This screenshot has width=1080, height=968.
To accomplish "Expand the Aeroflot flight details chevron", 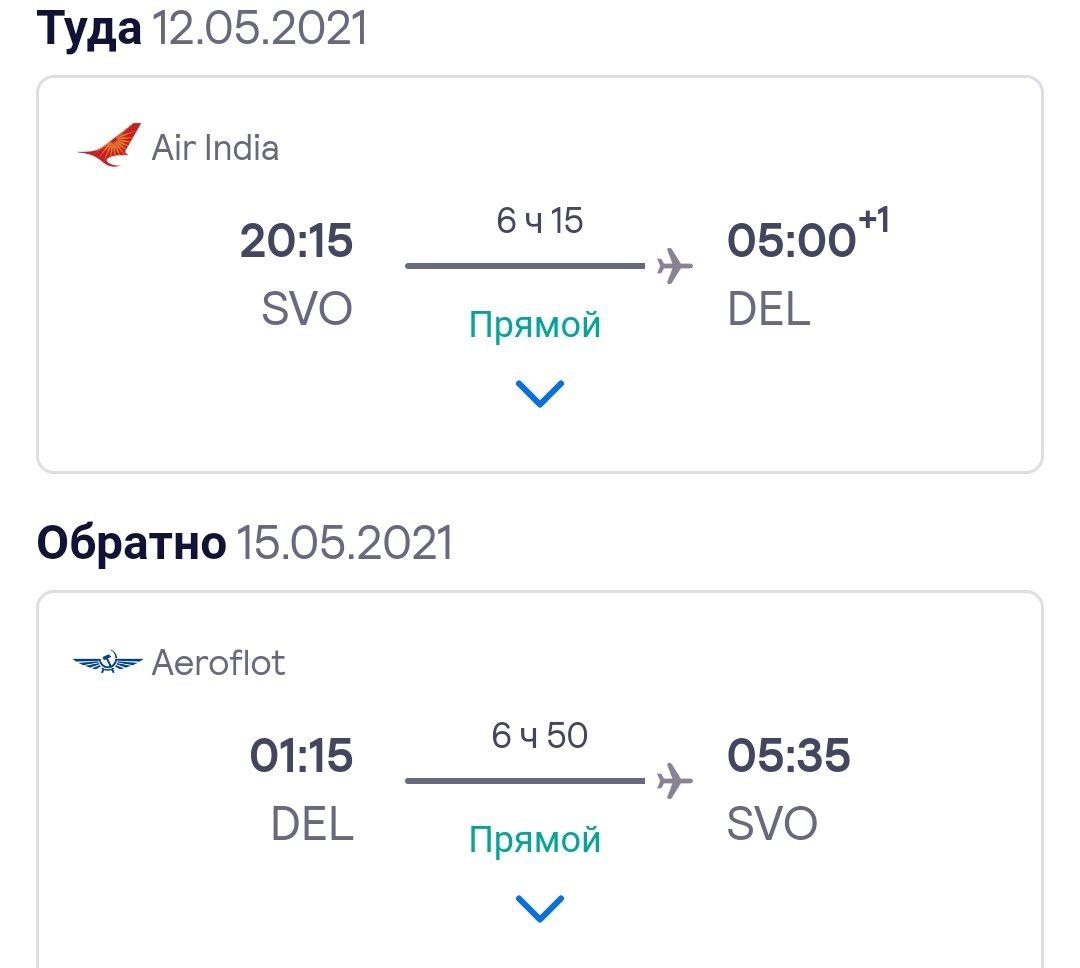I will coord(540,908).
